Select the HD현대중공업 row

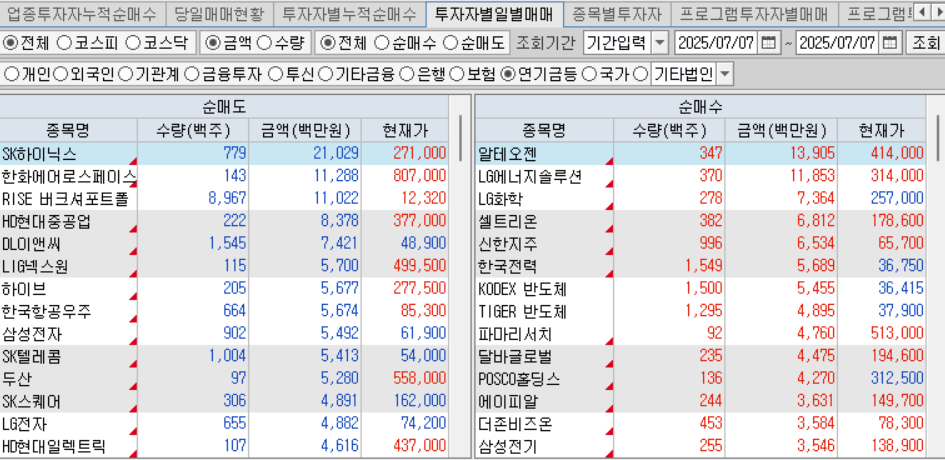(x=224, y=221)
